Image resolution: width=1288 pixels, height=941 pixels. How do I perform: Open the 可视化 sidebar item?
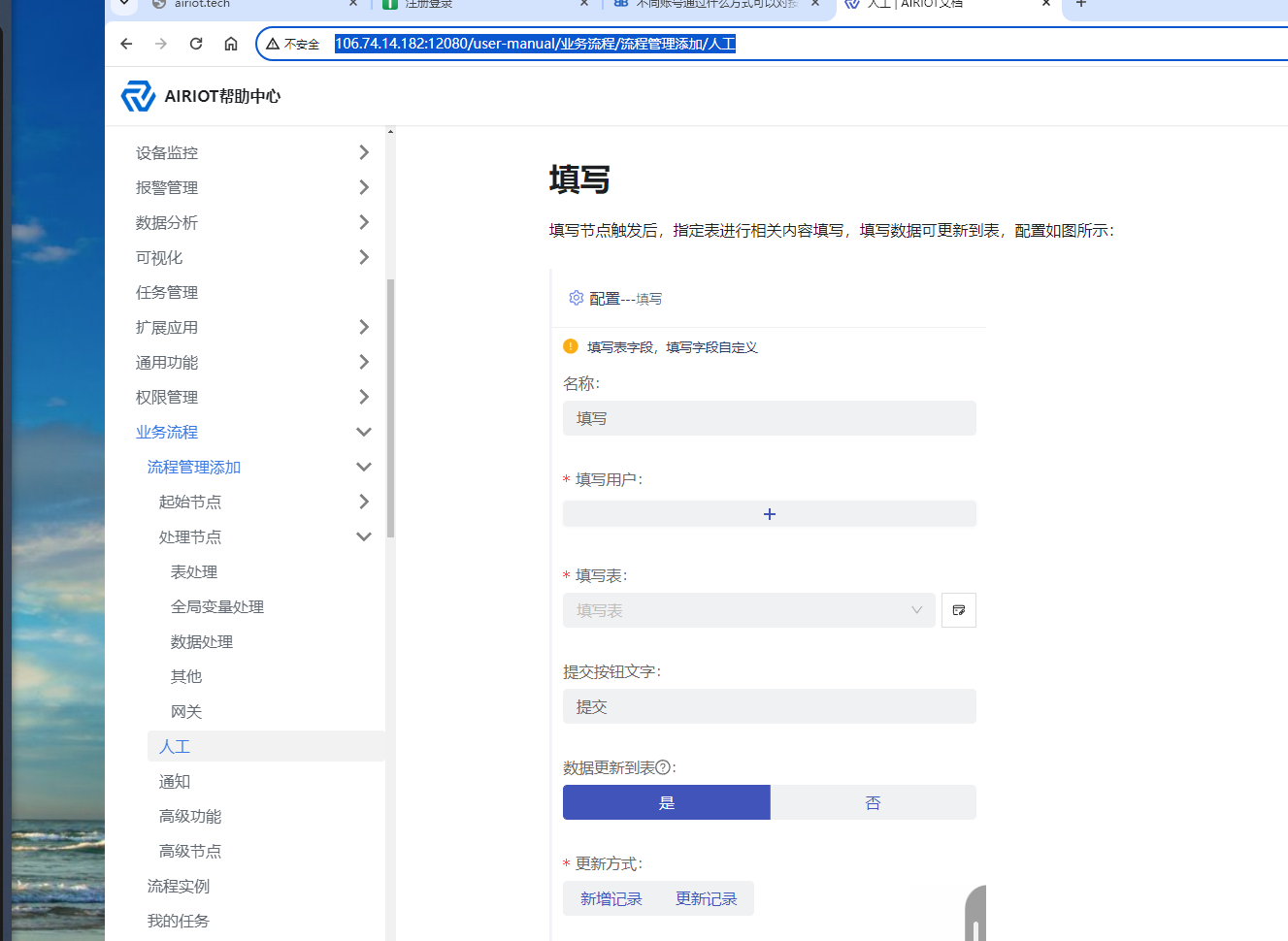159,257
